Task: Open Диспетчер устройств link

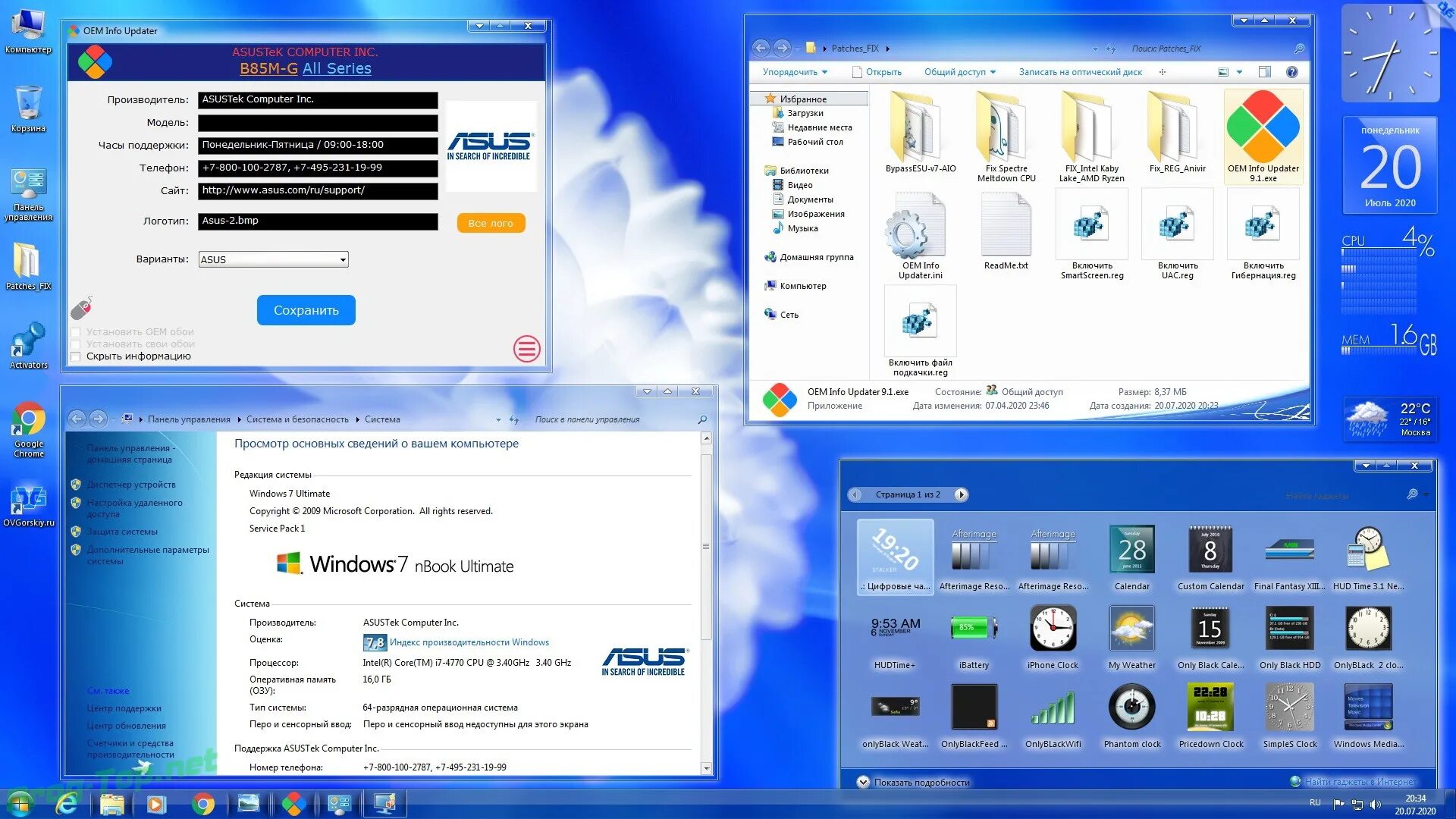Action: (x=130, y=485)
